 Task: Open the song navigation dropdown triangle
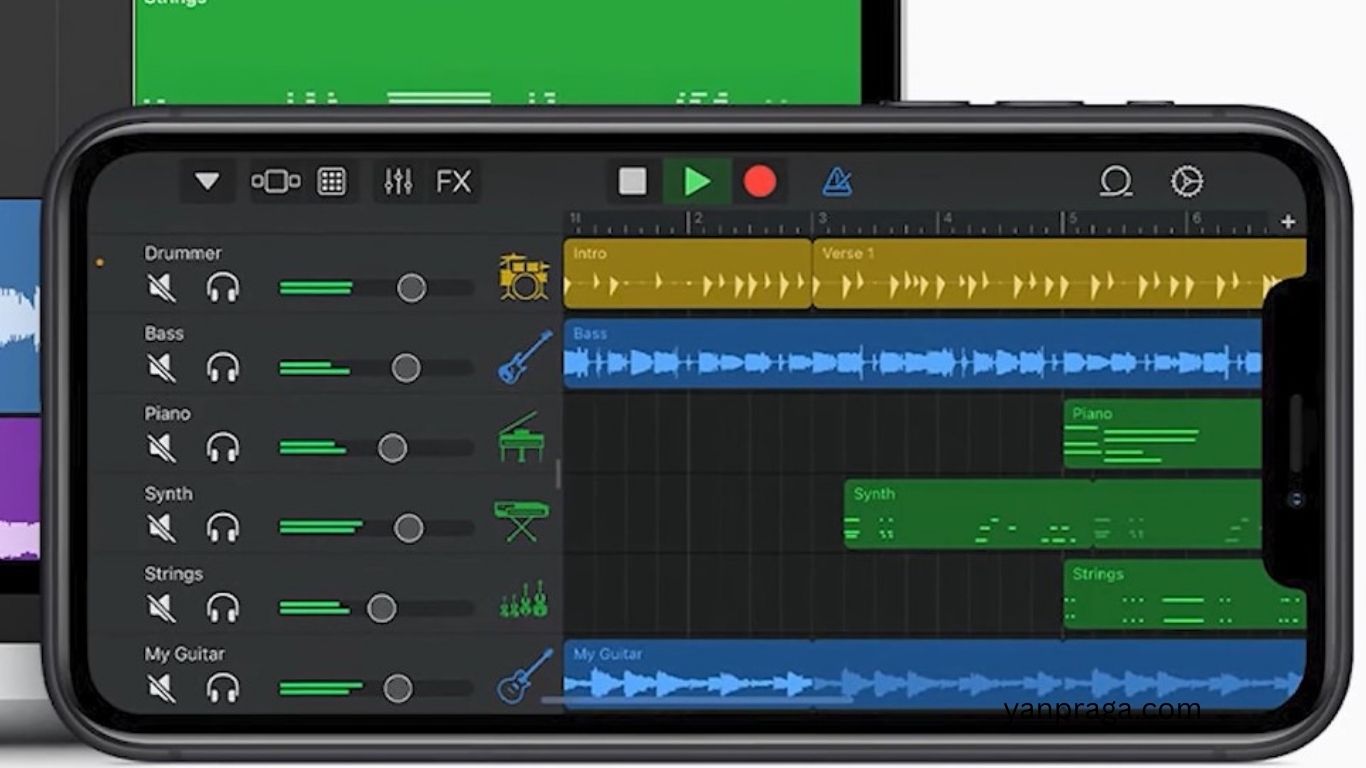[x=207, y=182]
